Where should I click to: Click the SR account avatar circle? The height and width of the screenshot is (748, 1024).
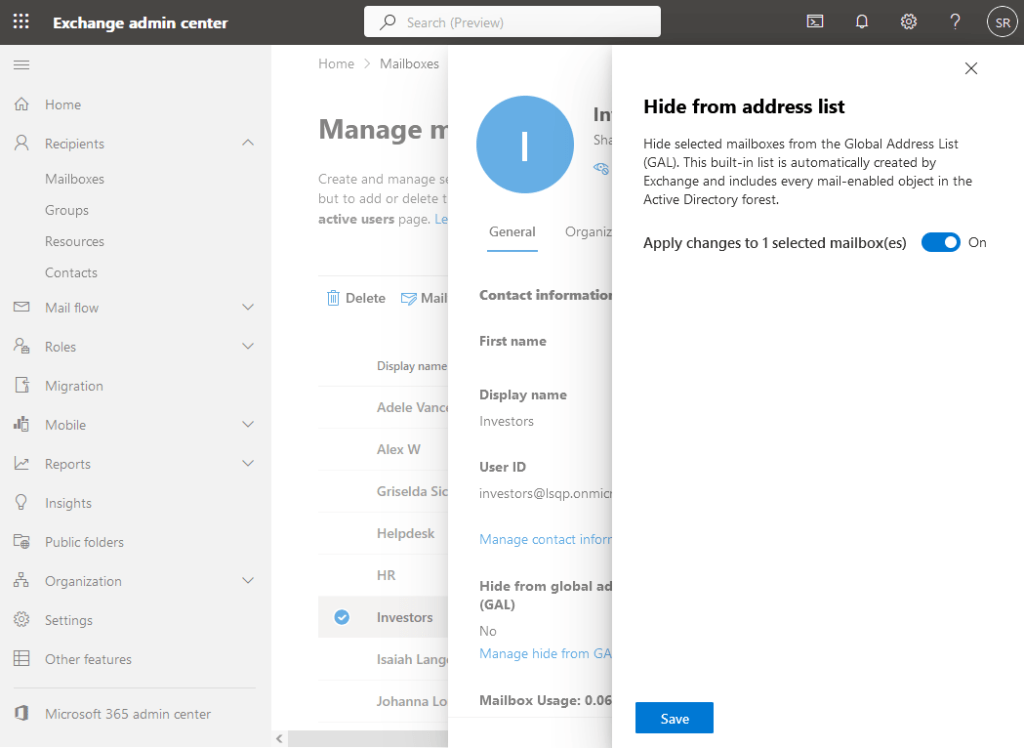[1002, 21]
